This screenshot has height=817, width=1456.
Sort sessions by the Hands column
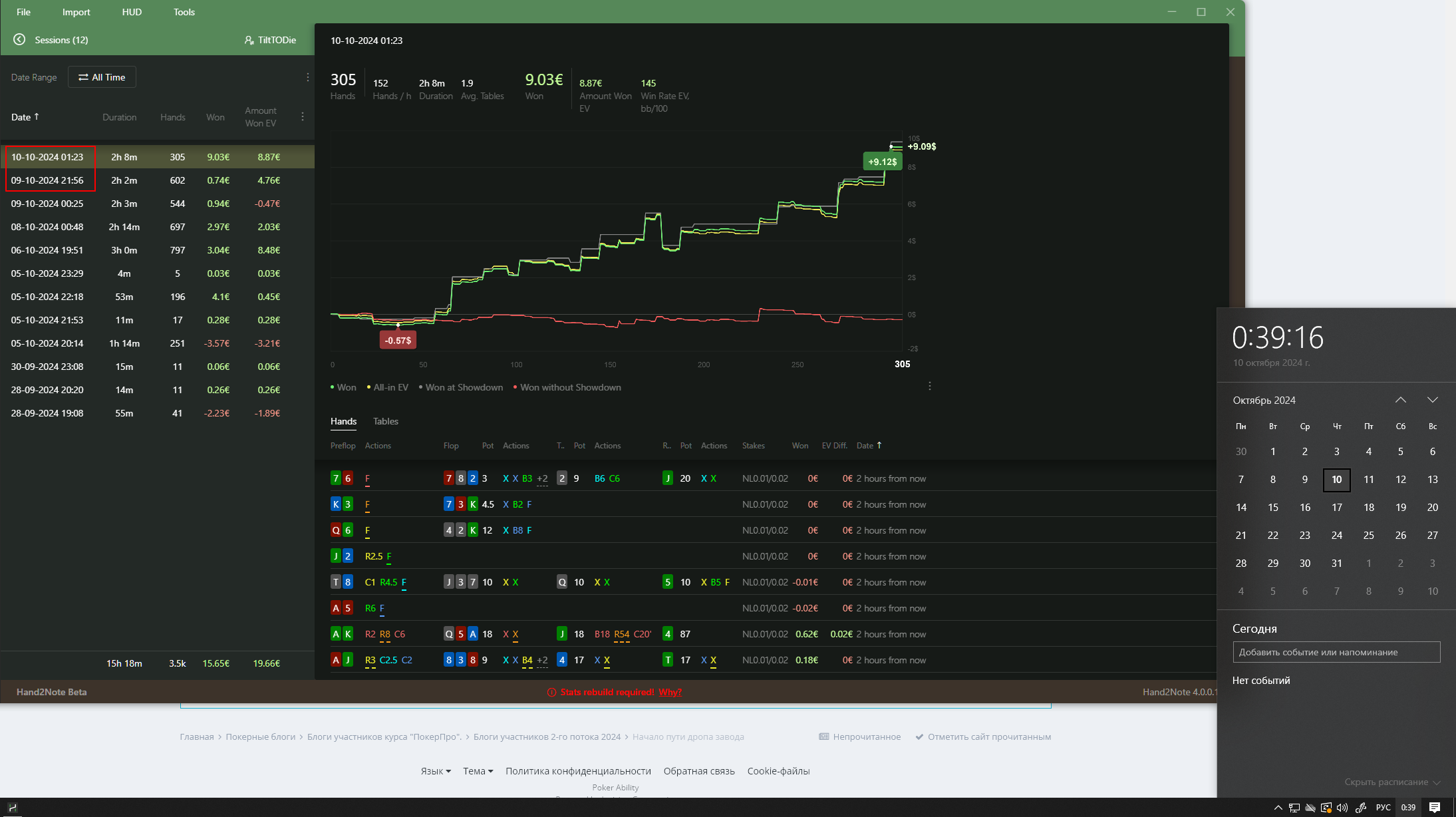tap(172, 117)
